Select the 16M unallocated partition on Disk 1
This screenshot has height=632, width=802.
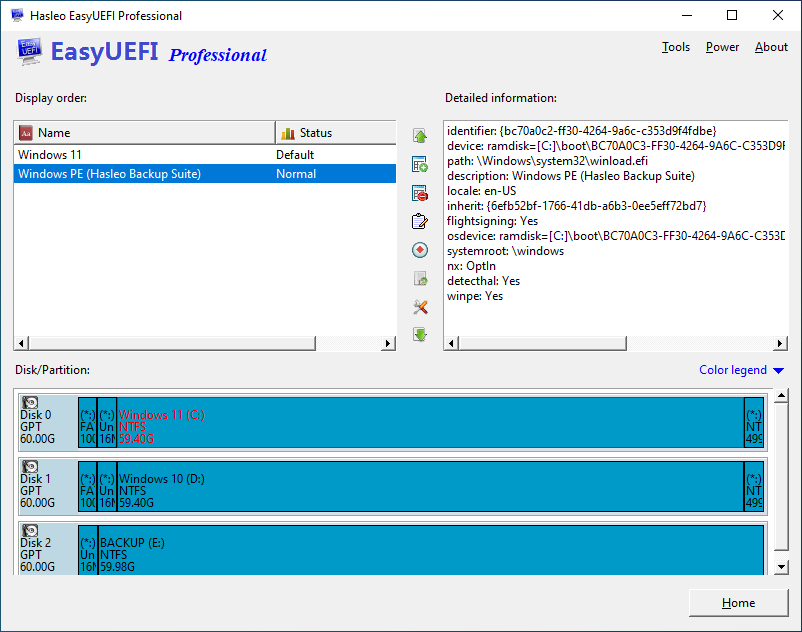(x=107, y=487)
